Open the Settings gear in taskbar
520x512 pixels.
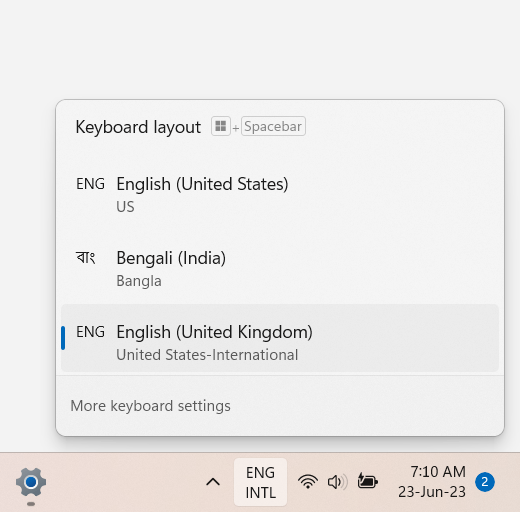pyautogui.click(x=31, y=482)
